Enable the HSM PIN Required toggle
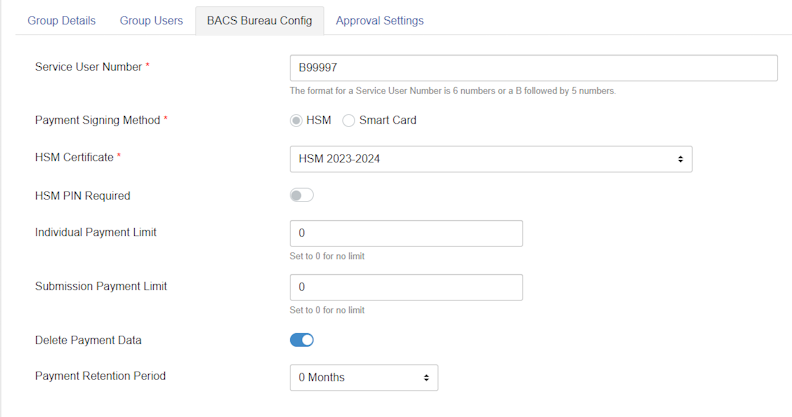 pyautogui.click(x=302, y=195)
